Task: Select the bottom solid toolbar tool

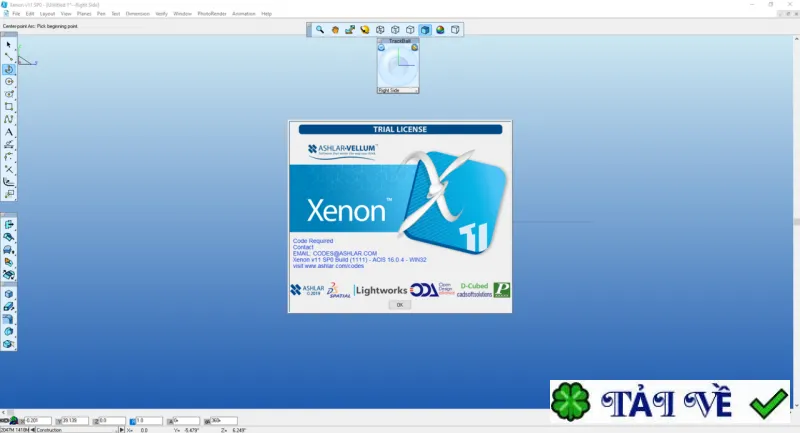Action: click(x=9, y=344)
